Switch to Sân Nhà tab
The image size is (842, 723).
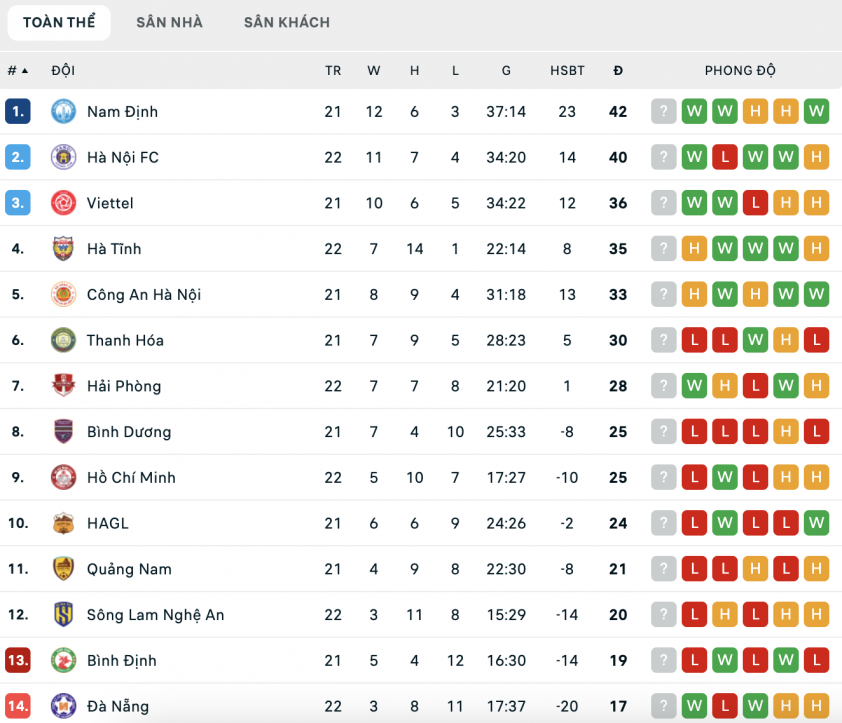(x=169, y=23)
